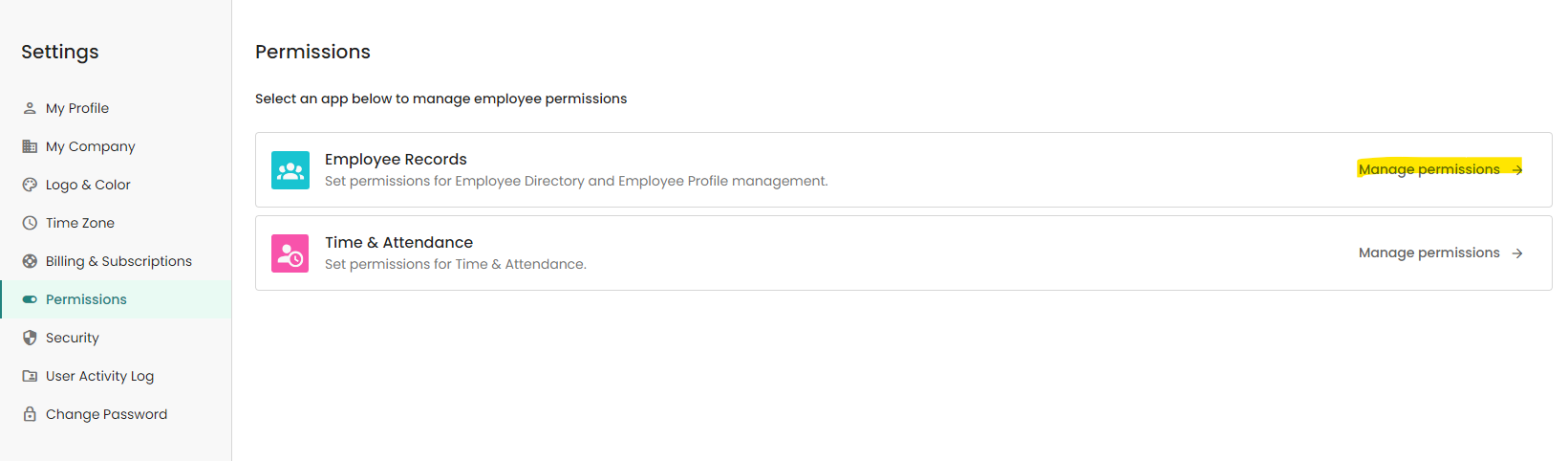Click the Change Password lock icon
Screen dimensions: 1568x461
pyautogui.click(x=30, y=414)
